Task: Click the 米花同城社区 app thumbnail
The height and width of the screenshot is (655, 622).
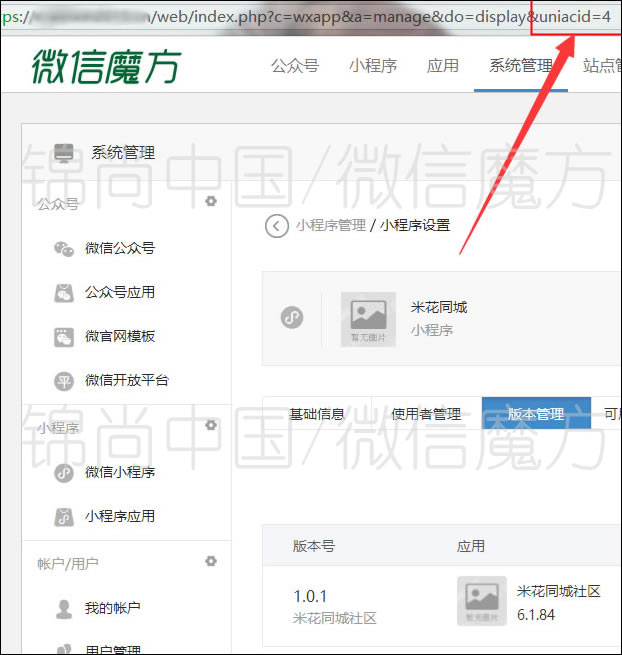Action: click(x=482, y=601)
